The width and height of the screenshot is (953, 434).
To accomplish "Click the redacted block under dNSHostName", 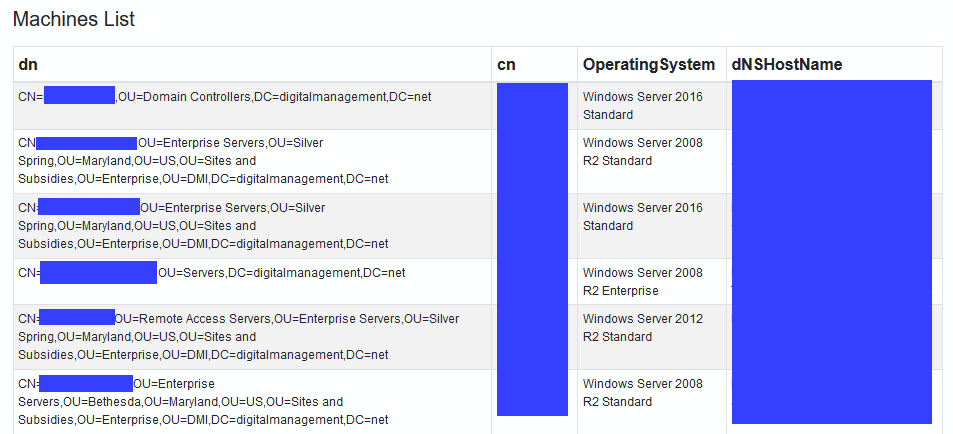I will 831,251.
